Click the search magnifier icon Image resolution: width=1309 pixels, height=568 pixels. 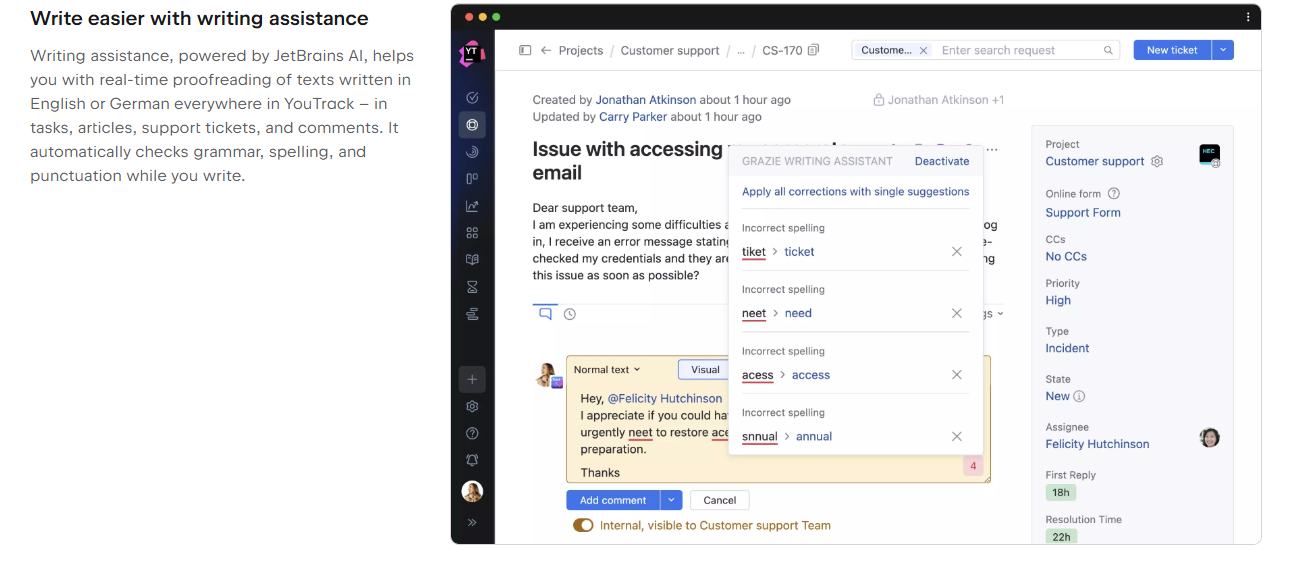pos(1108,50)
